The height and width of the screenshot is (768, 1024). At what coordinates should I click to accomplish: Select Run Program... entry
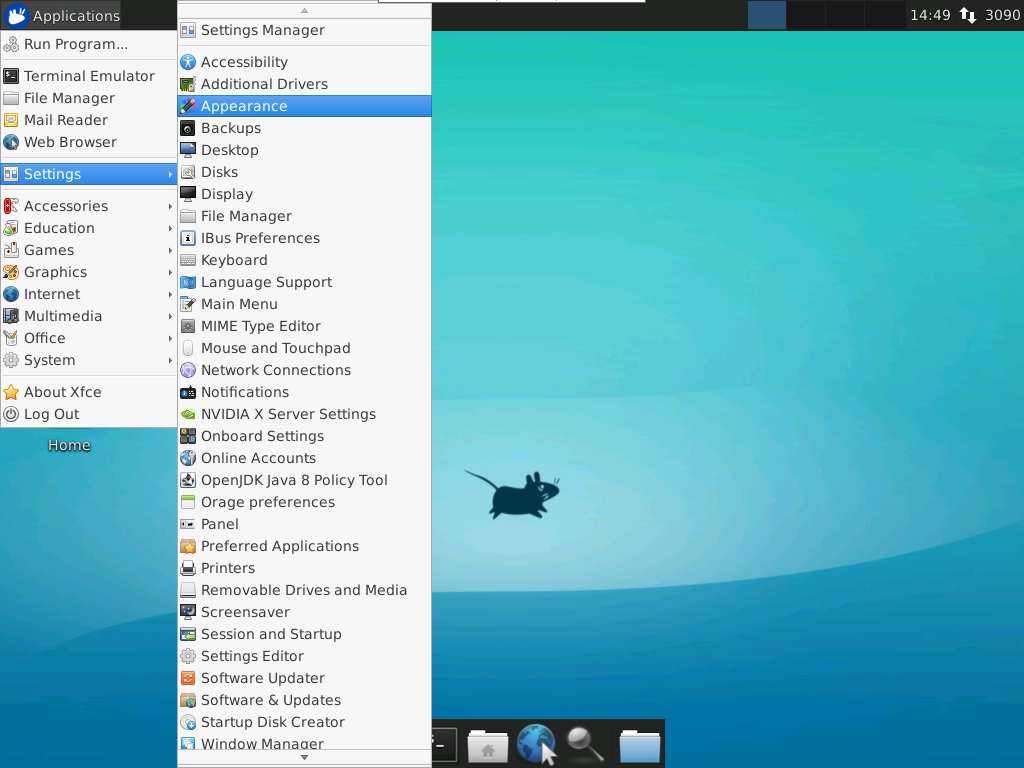coord(89,44)
